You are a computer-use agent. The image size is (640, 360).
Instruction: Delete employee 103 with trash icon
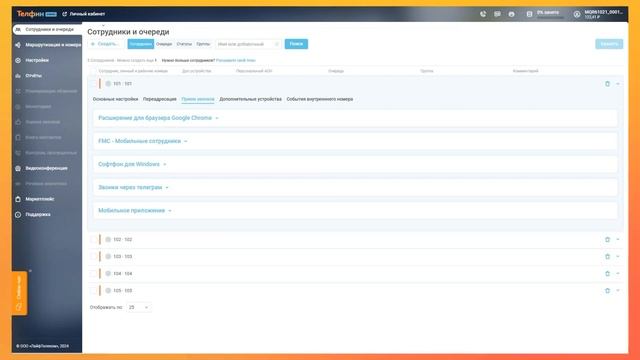tap(607, 257)
